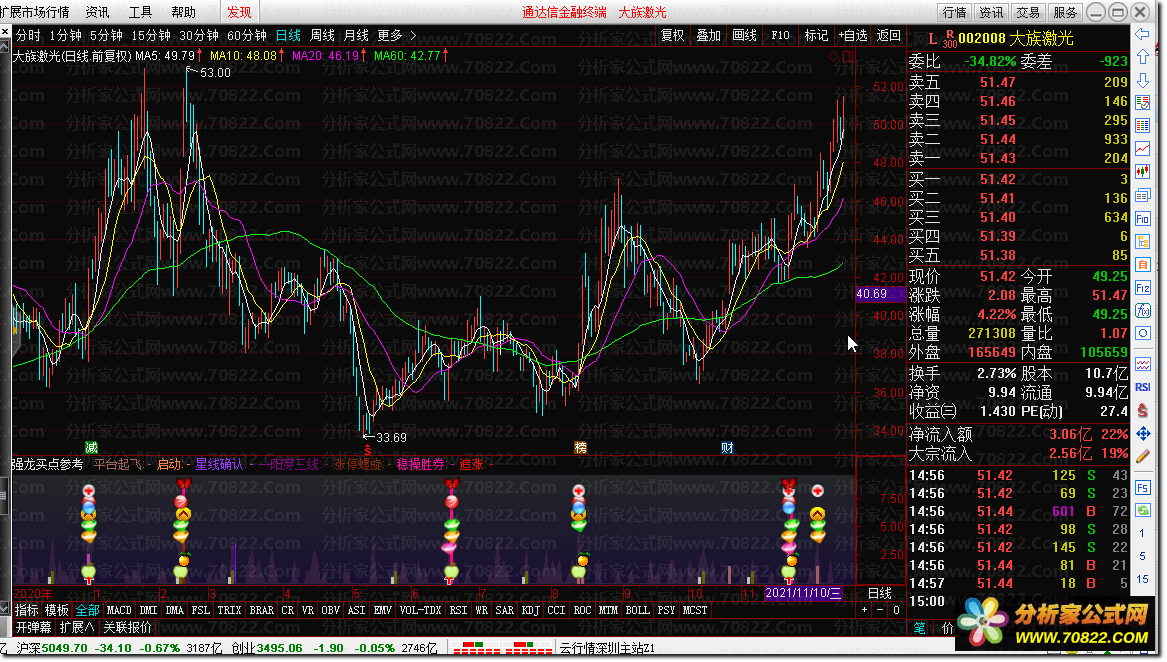The width and height of the screenshot is (1167, 662).
Task: Toggle 叠加 overlay option
Action: (709, 36)
